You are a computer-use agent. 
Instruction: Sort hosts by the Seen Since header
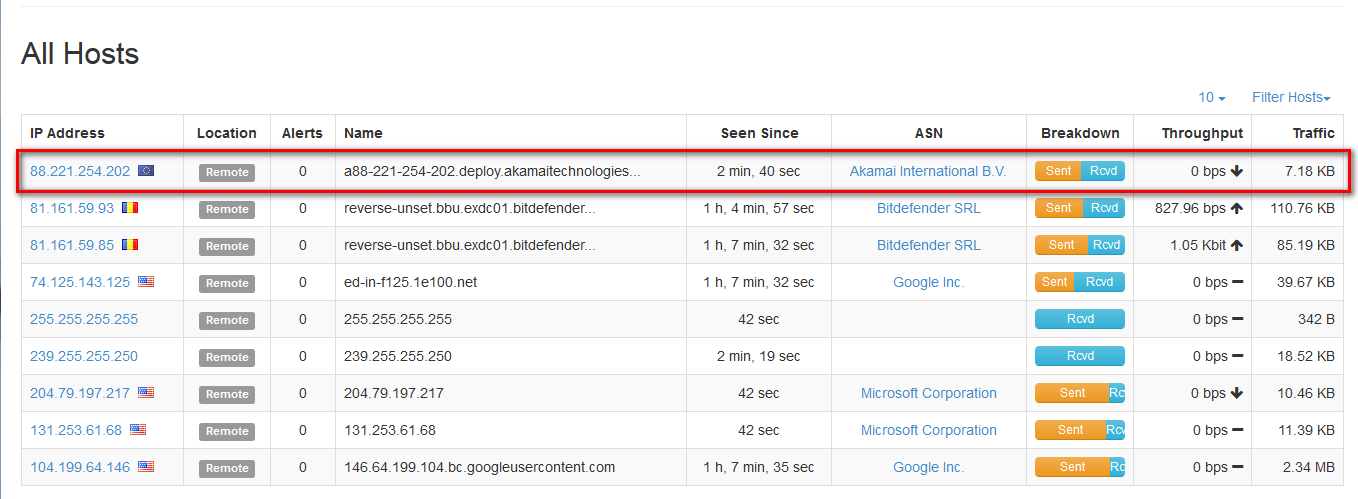759,133
